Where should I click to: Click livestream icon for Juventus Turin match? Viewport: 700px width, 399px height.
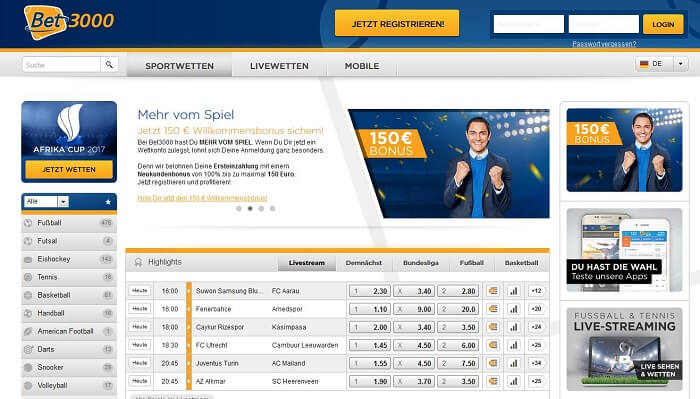point(493,363)
